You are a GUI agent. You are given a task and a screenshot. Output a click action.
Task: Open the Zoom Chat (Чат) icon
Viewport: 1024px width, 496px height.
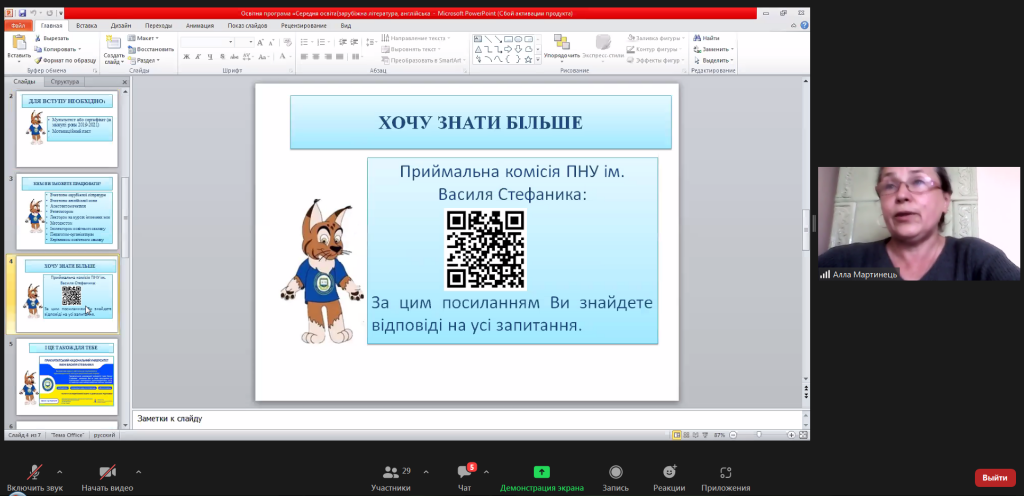pyautogui.click(x=464, y=472)
